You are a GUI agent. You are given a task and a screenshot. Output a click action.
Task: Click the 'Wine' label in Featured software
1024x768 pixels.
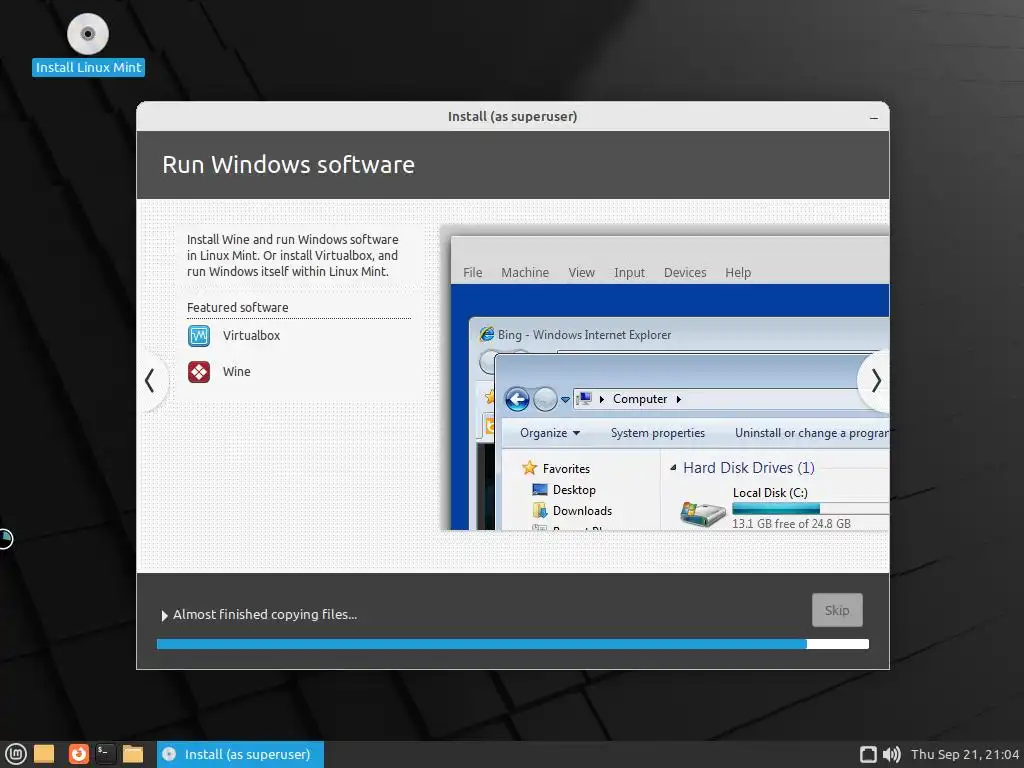click(x=236, y=372)
